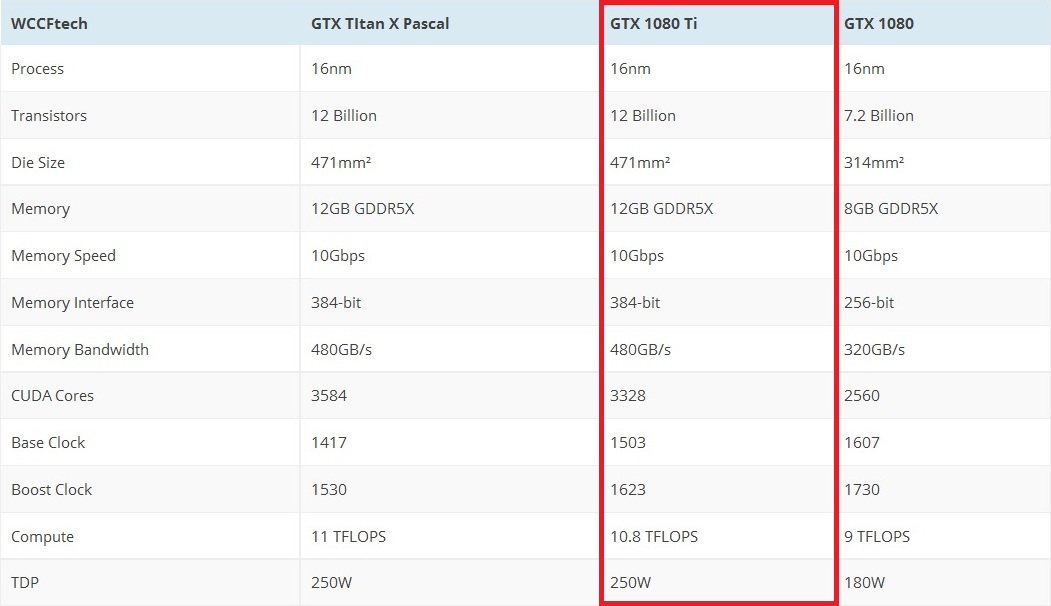Click the 180W TDP value
The height and width of the screenshot is (606, 1051).
click(x=864, y=583)
